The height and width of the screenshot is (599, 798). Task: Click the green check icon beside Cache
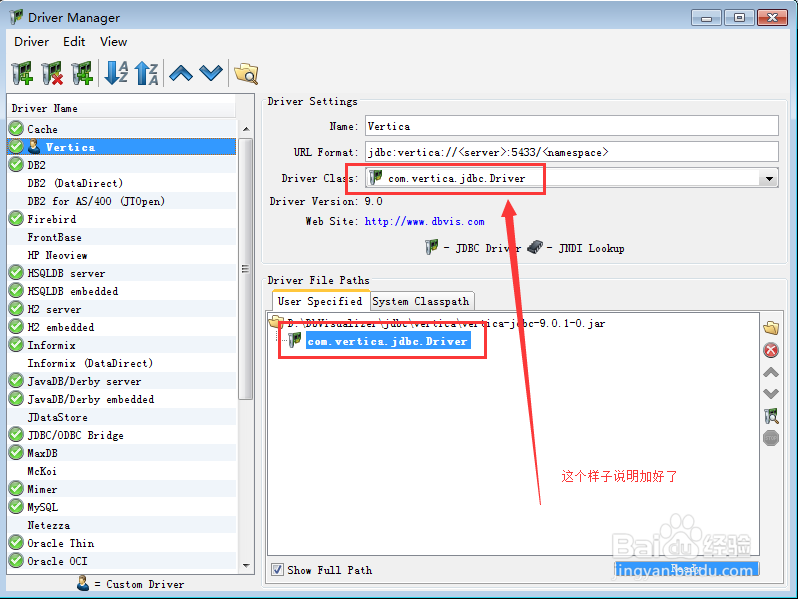click(x=16, y=128)
